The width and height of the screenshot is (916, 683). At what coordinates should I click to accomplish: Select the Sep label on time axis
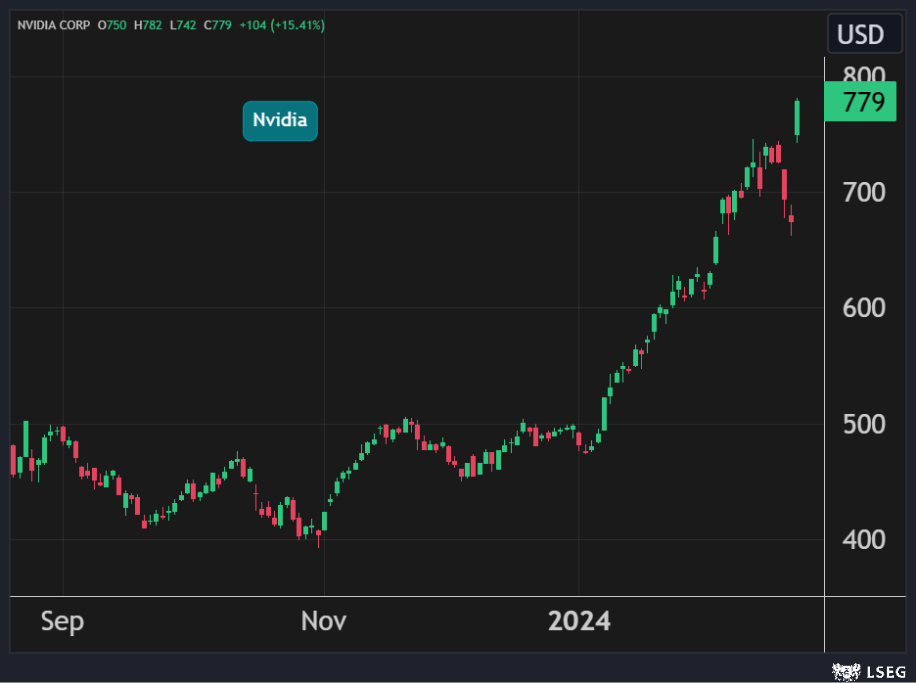pos(62,622)
